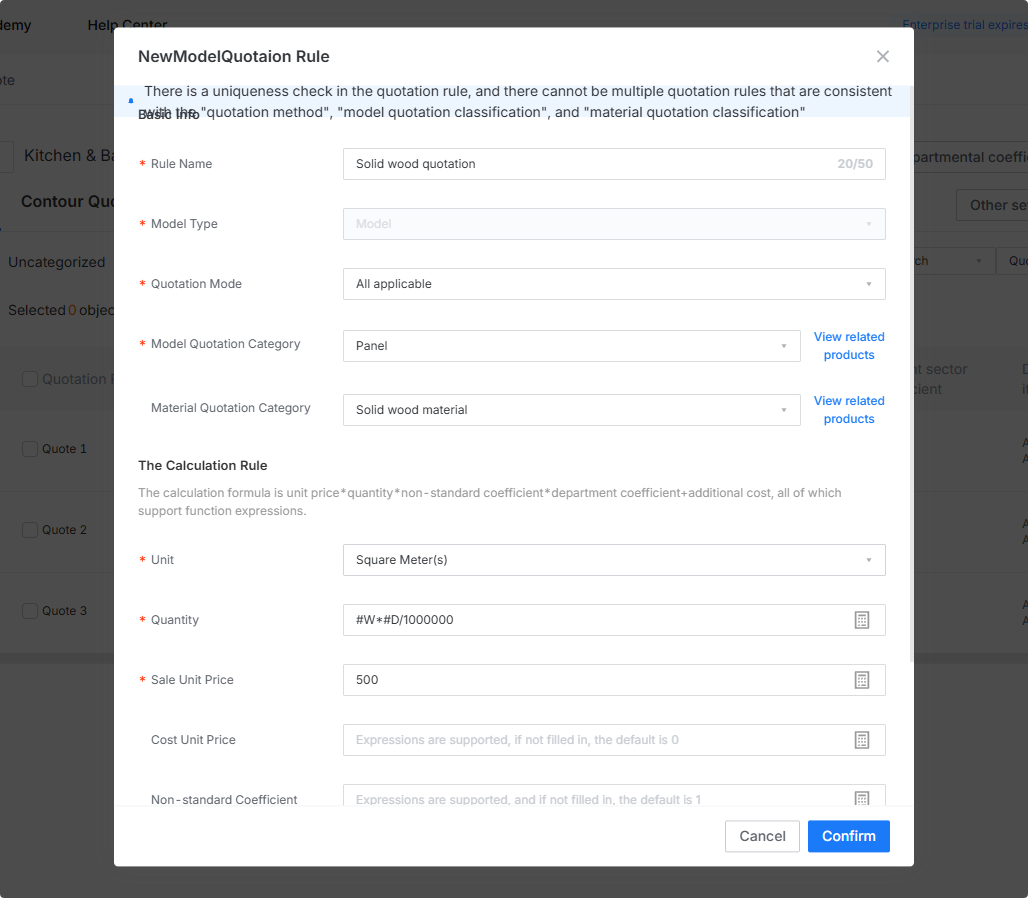
Task: Open the Material Quotation Category dropdown
Action: 571,410
